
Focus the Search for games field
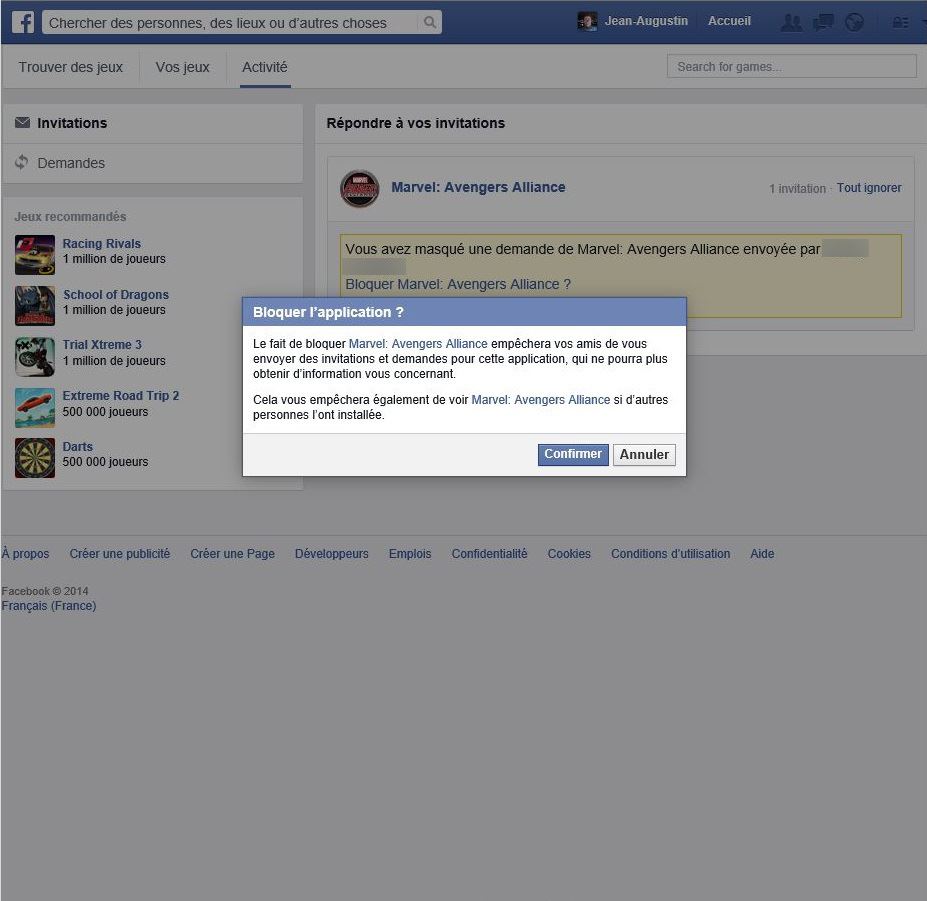tap(792, 66)
